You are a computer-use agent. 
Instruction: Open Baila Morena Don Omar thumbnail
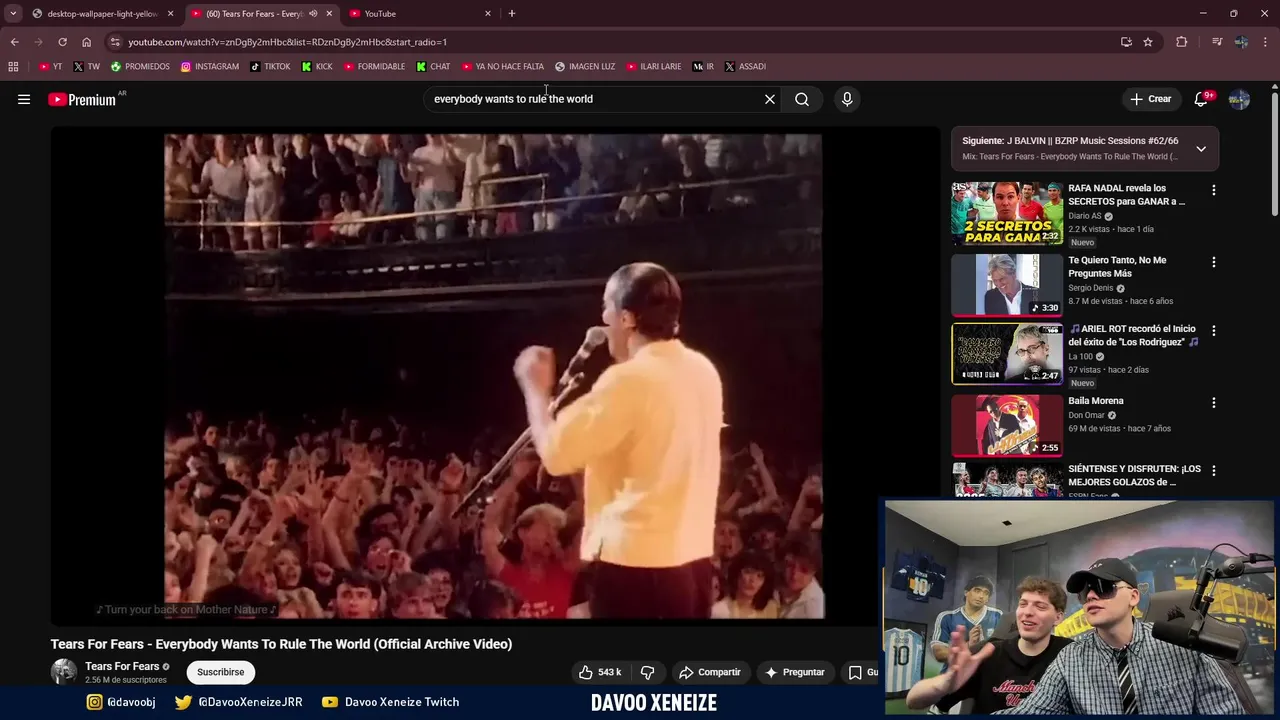(1007, 426)
